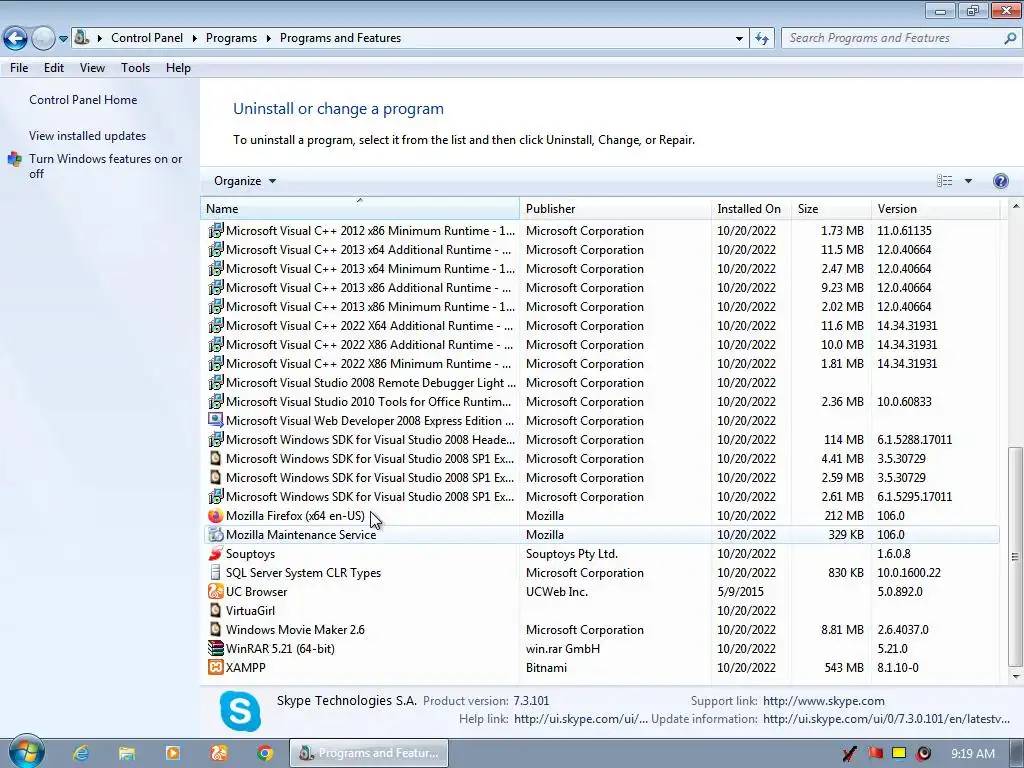Screen dimensions: 1024x768
Task: Click the Windows features shield icon
Action: coord(14,159)
